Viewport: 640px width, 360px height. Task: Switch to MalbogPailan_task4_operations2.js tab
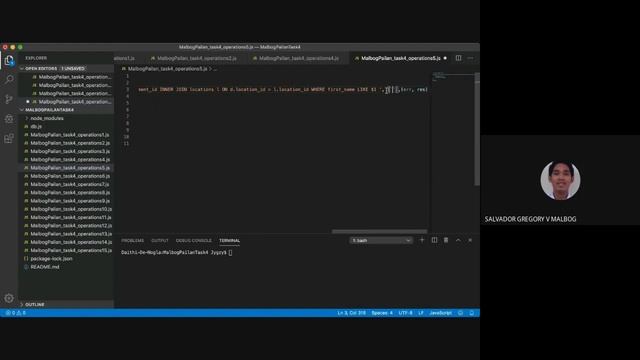click(x=197, y=58)
